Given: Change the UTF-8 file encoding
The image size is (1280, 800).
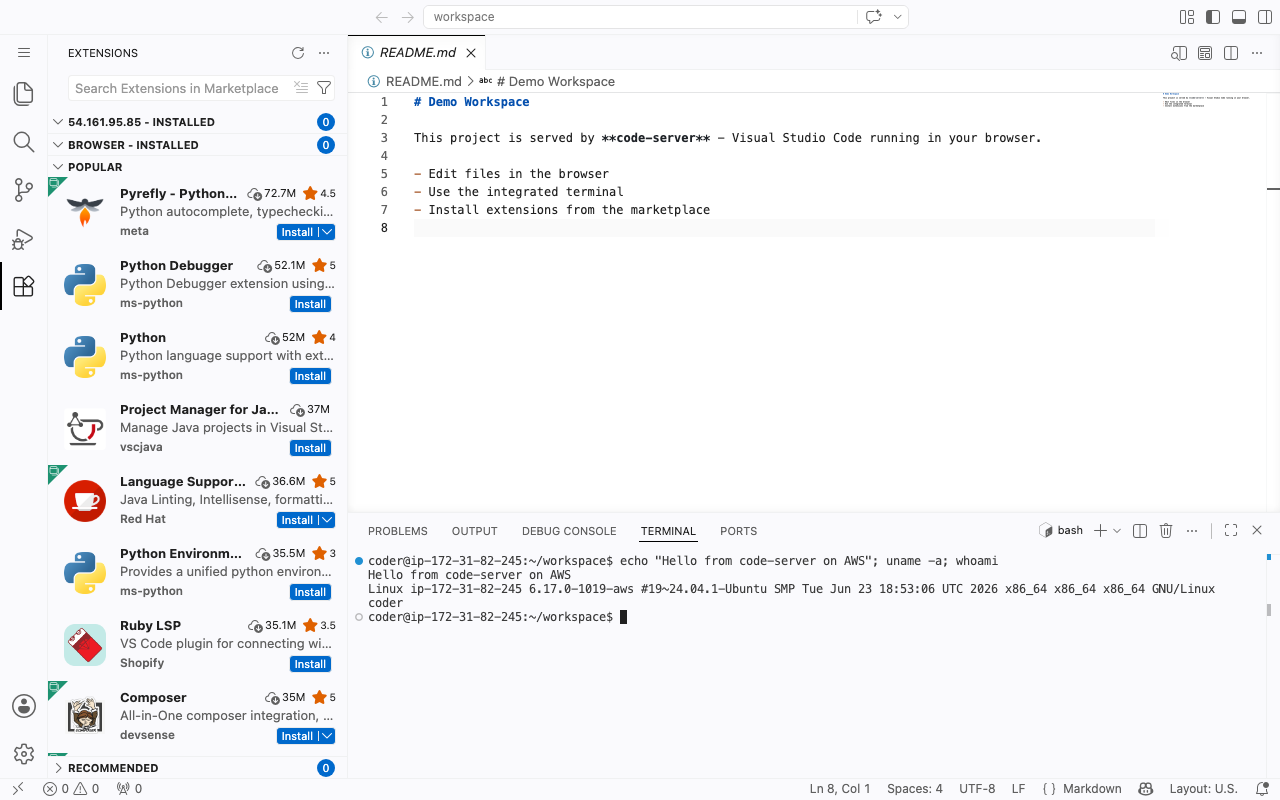Looking at the screenshot, I should (977, 789).
